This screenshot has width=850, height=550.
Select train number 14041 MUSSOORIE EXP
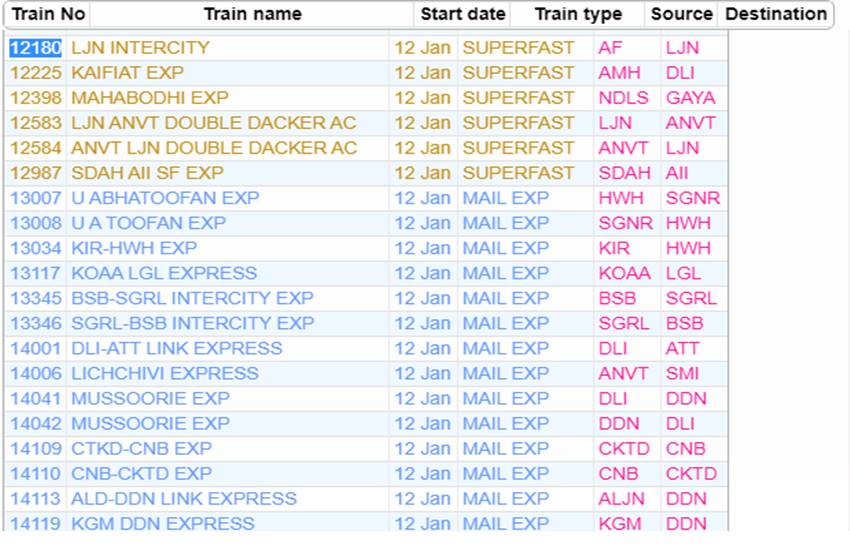pos(36,398)
